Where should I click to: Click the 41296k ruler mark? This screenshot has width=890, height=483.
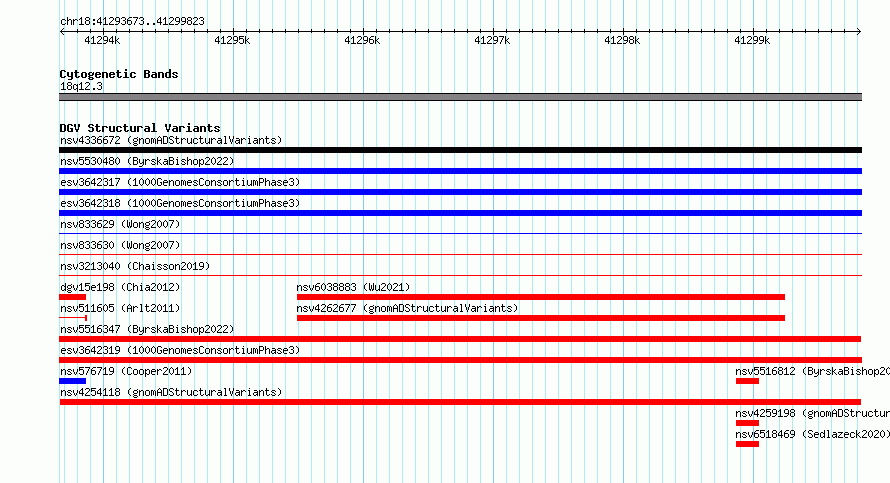[x=362, y=40]
